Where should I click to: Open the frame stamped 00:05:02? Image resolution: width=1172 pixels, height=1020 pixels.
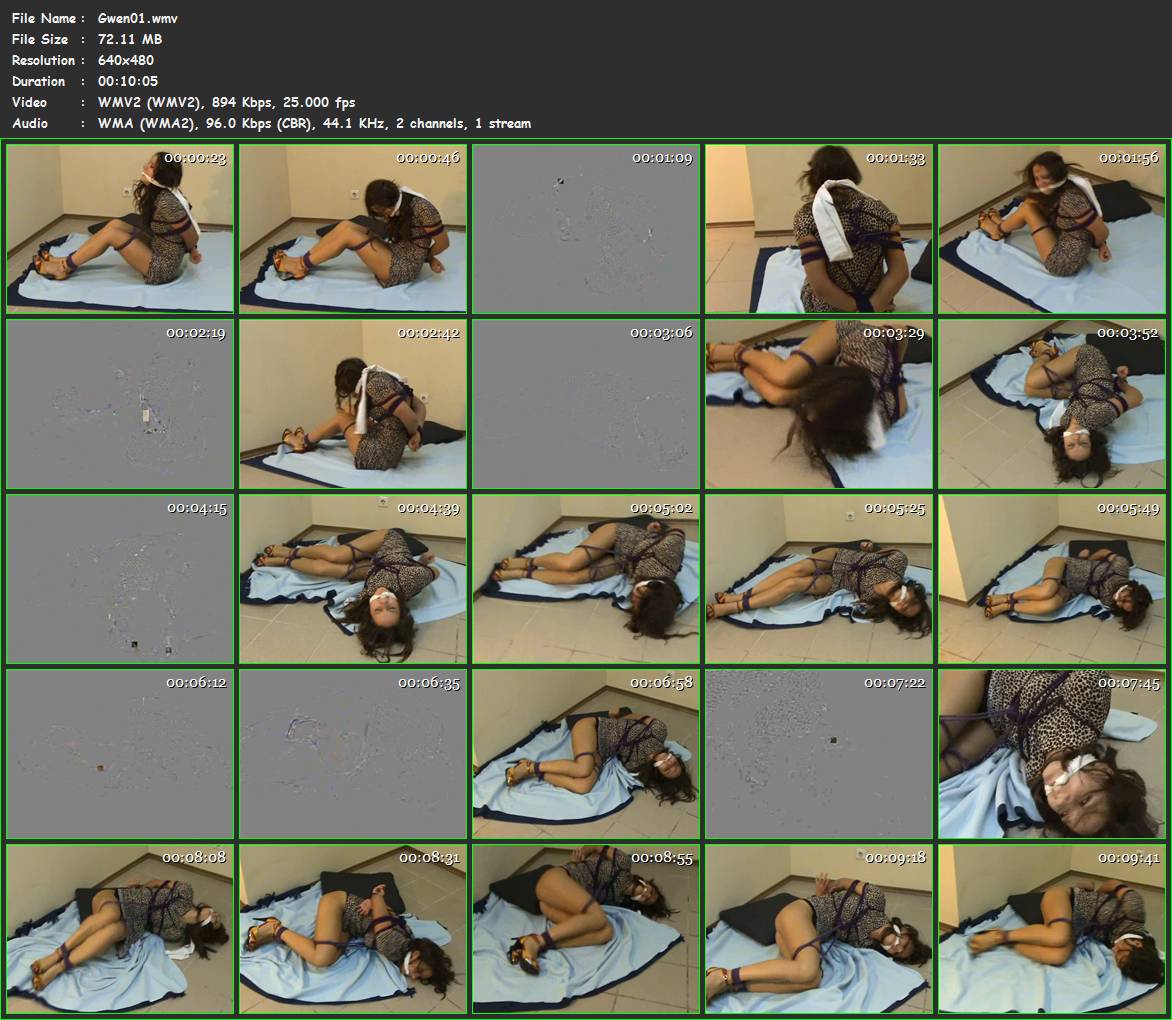point(586,579)
